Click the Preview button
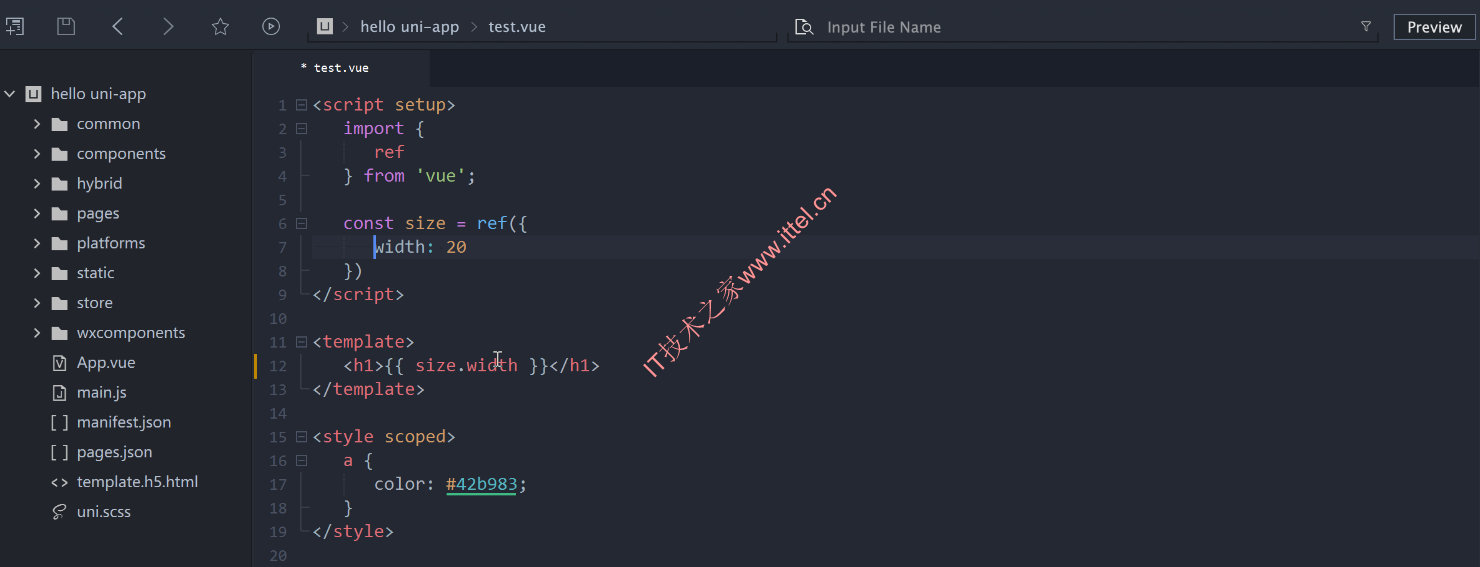The height and width of the screenshot is (567, 1480). click(x=1434, y=27)
